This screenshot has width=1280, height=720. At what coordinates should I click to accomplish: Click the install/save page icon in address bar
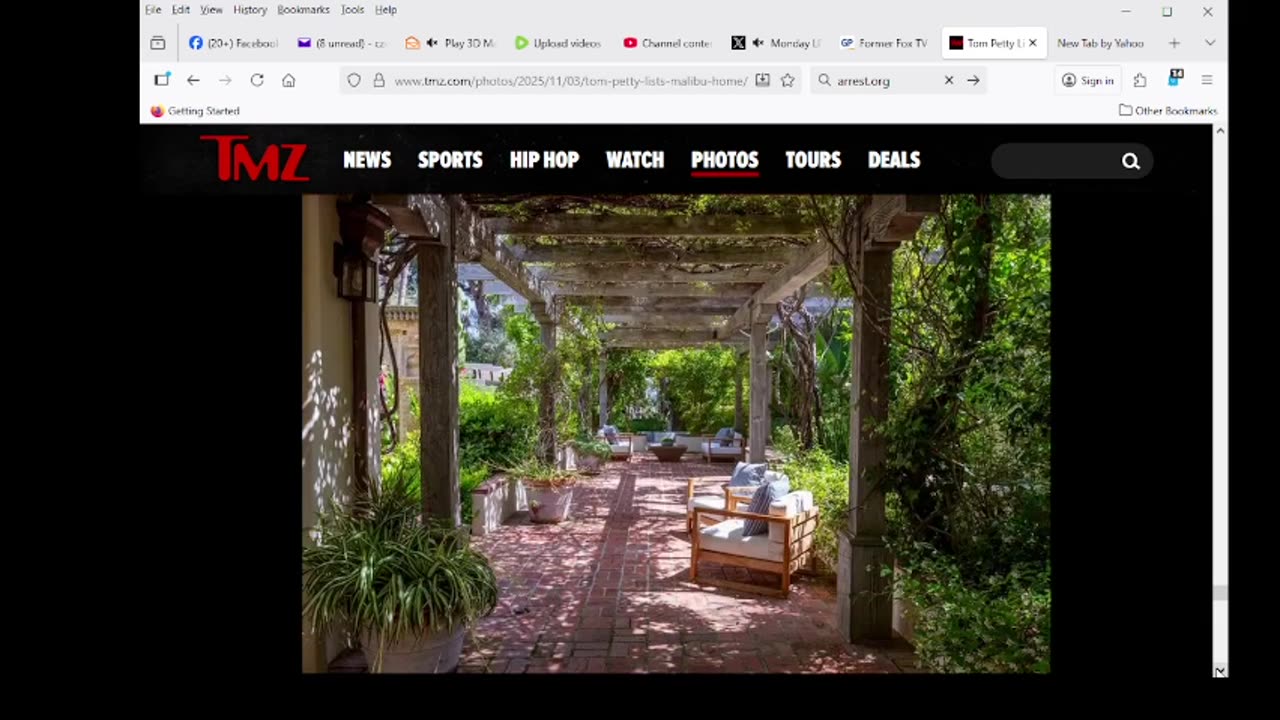[762, 80]
